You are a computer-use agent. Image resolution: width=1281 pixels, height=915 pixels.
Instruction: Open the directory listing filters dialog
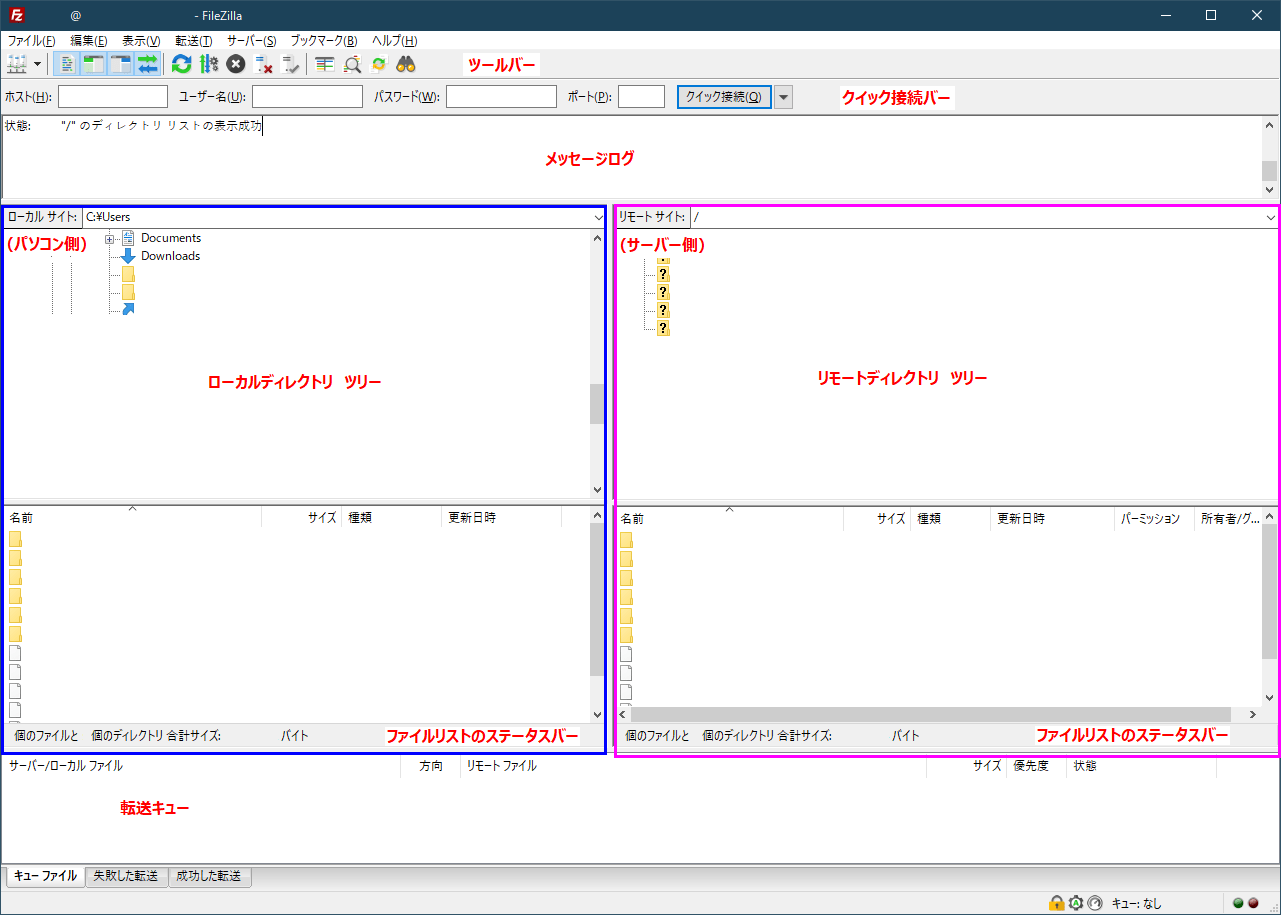tap(324, 64)
